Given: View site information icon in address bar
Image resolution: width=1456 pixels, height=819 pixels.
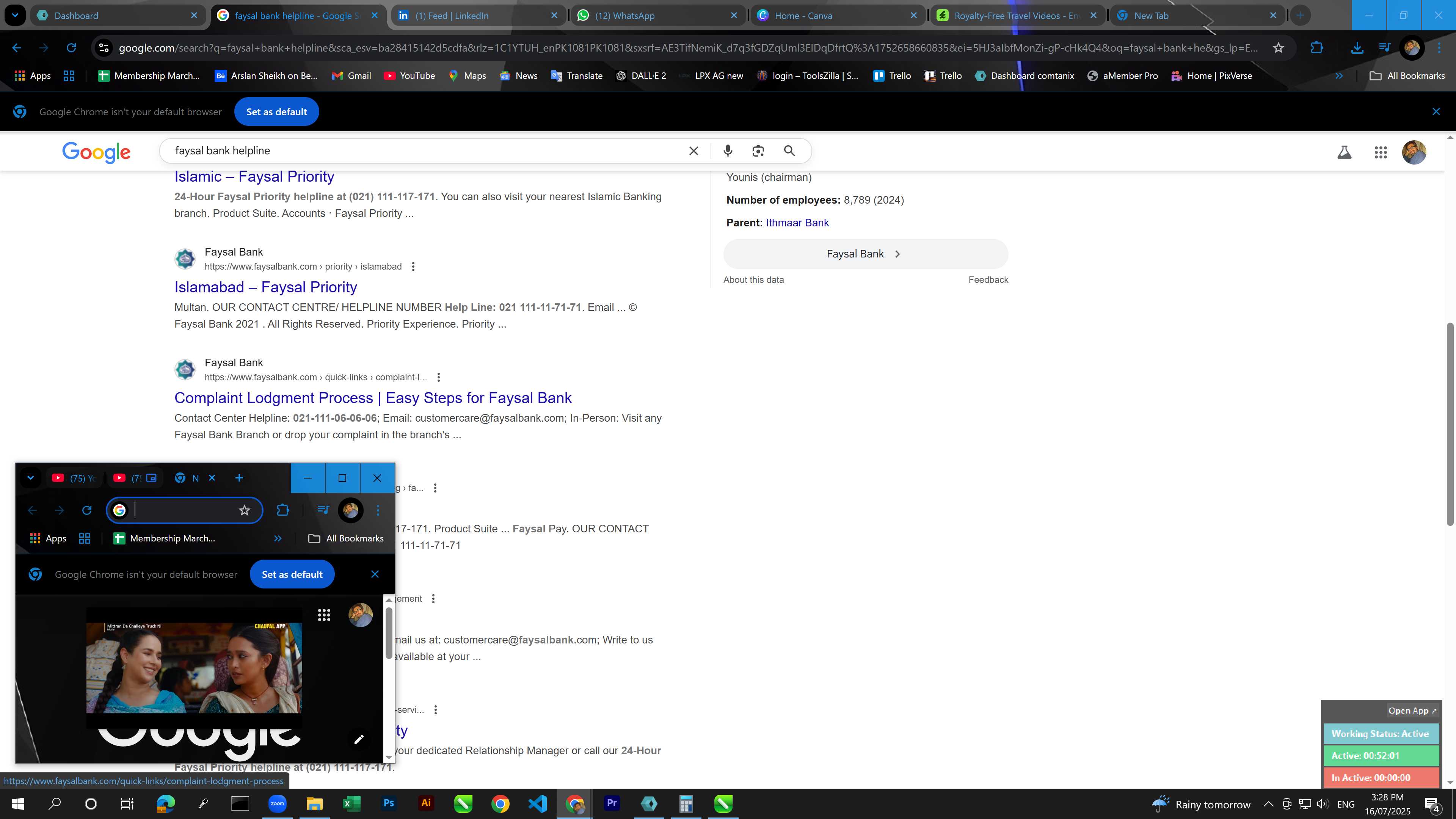Looking at the screenshot, I should (x=104, y=48).
